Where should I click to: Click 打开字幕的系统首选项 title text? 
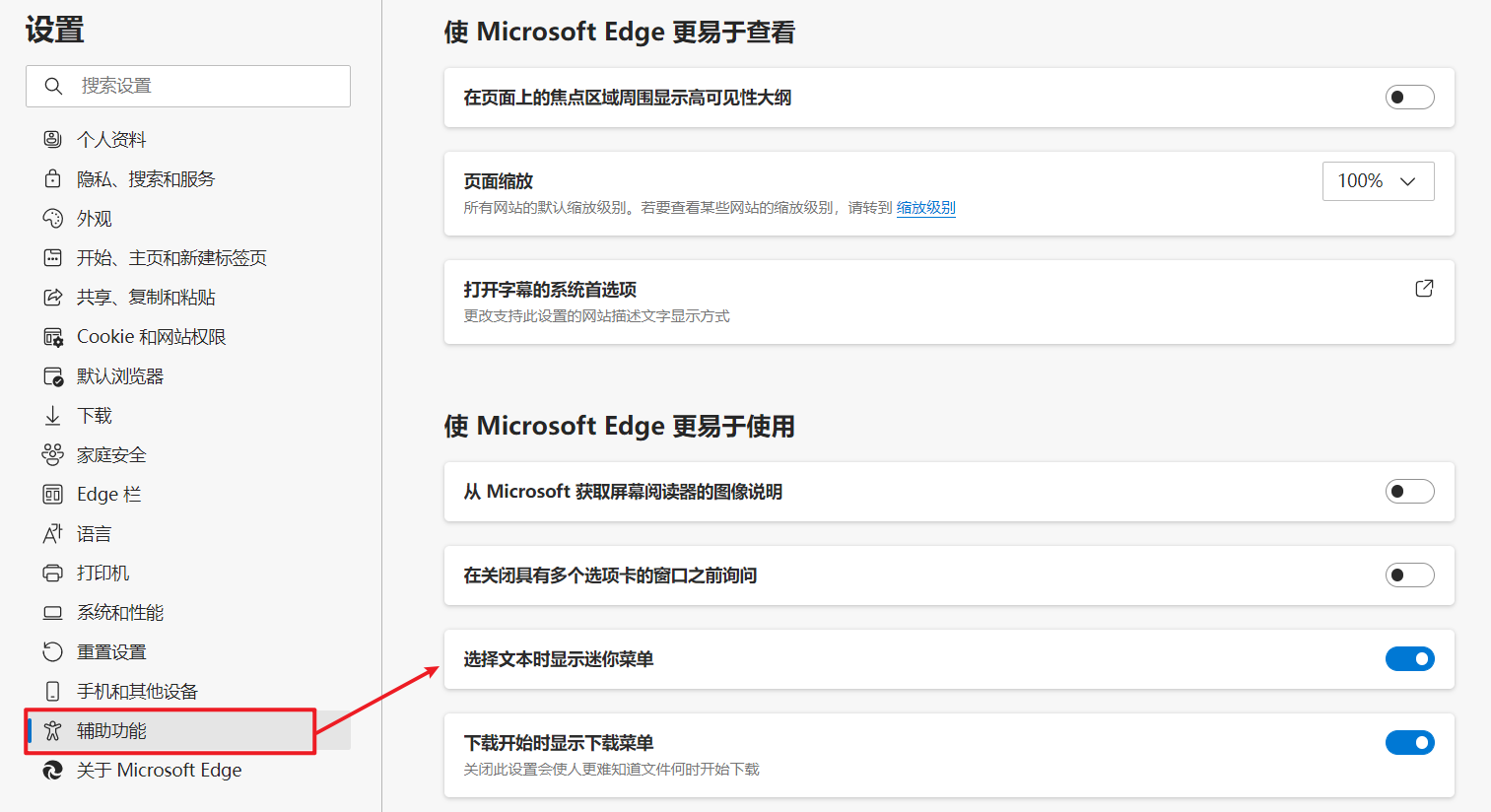pyautogui.click(x=550, y=290)
